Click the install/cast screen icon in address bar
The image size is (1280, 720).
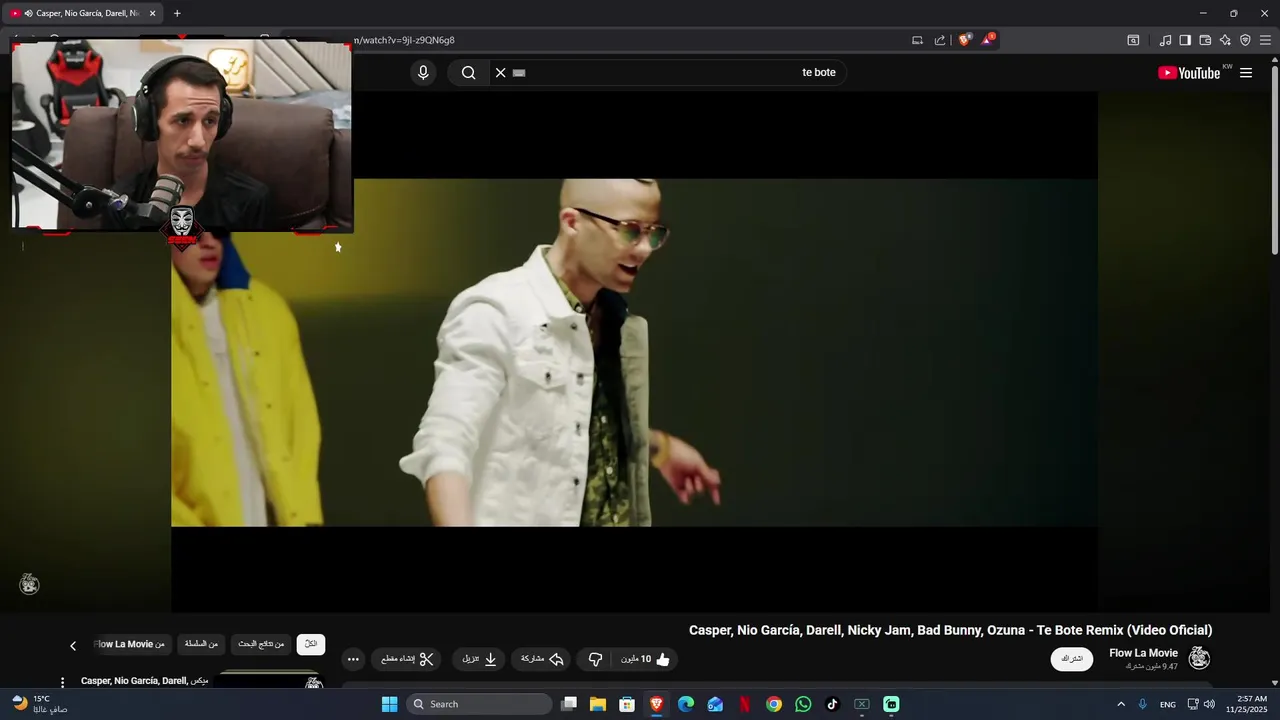(917, 40)
